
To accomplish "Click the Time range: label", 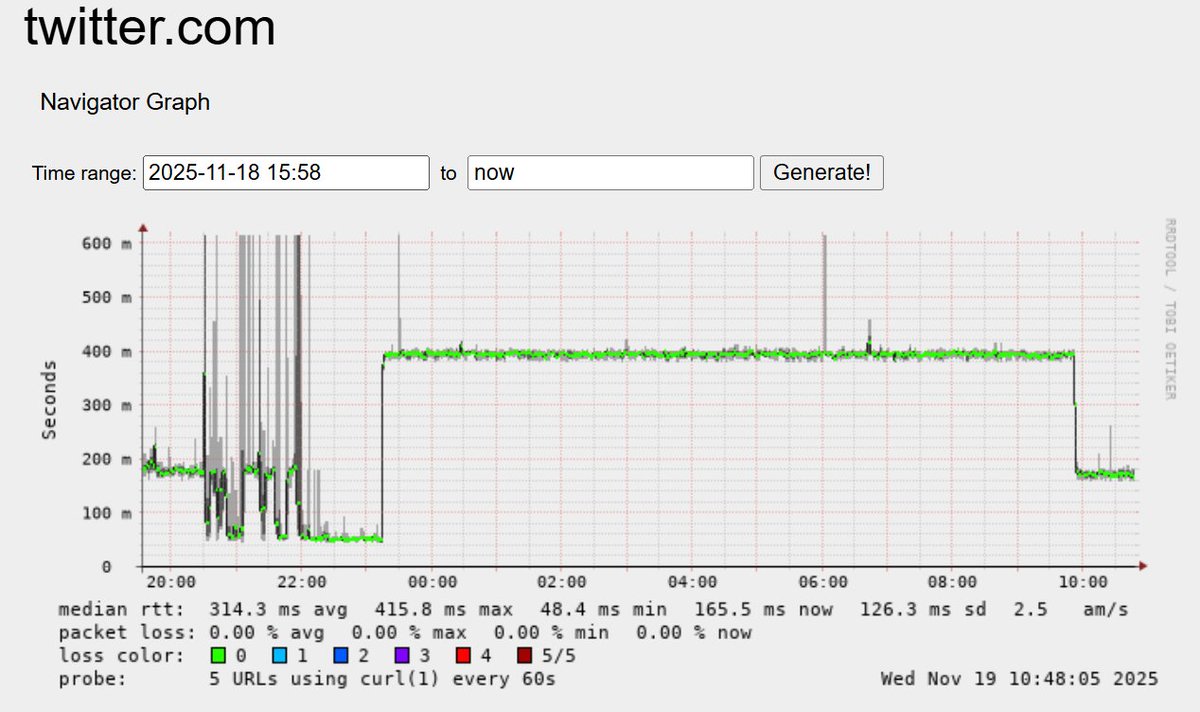I will (x=84, y=173).
